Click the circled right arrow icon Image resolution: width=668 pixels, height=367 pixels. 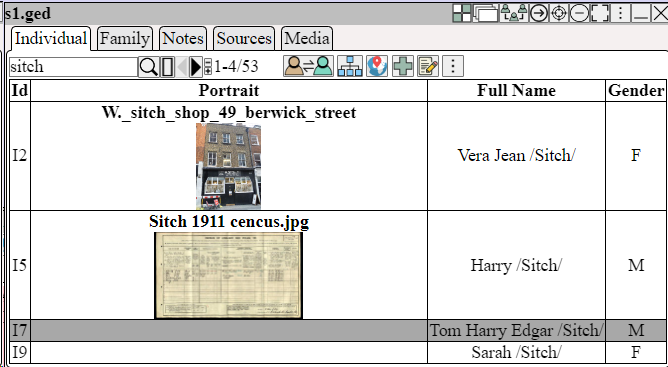(539, 13)
